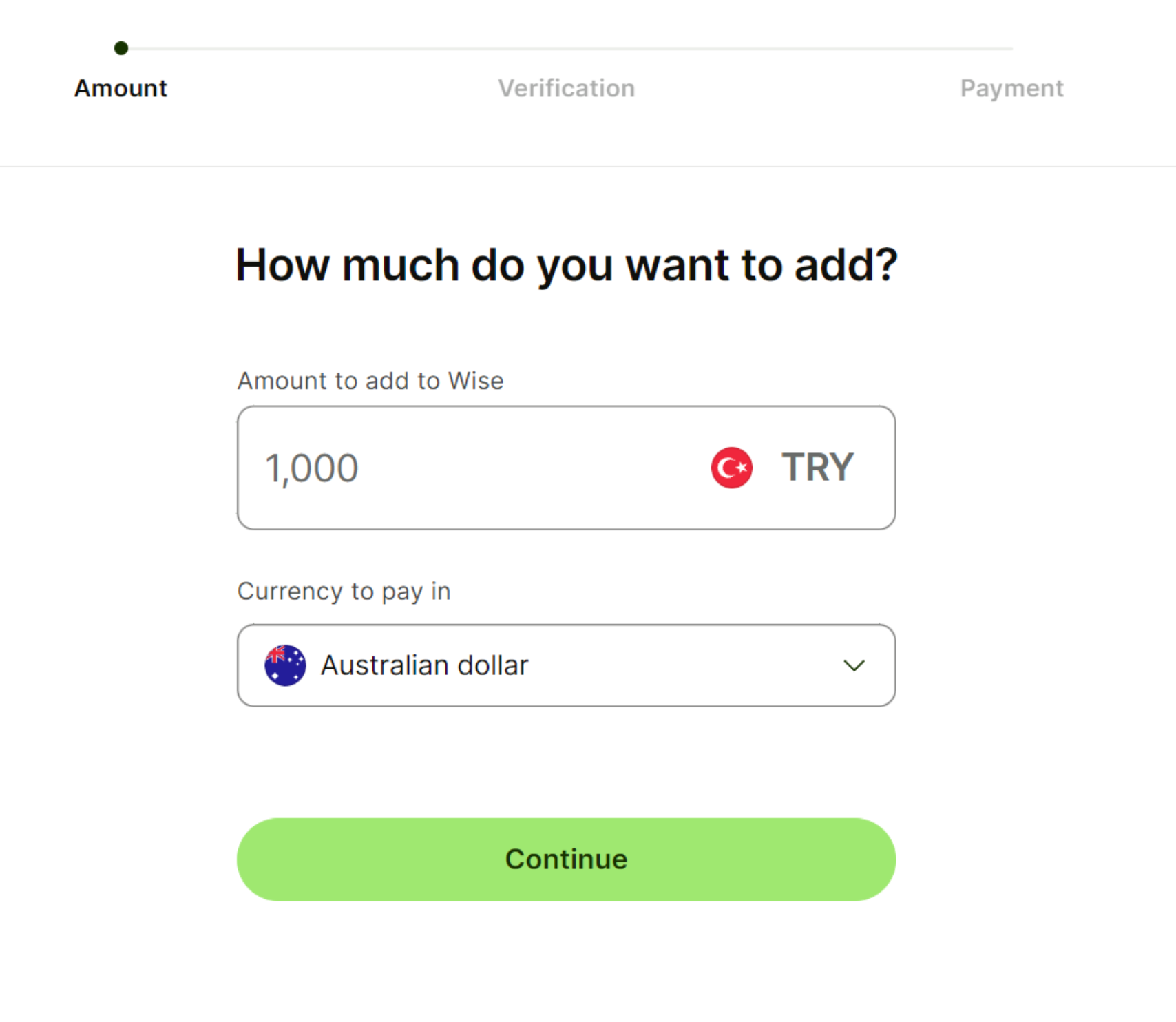Image resolution: width=1176 pixels, height=1022 pixels.
Task: Go to the Verification step label
Action: pos(567,88)
